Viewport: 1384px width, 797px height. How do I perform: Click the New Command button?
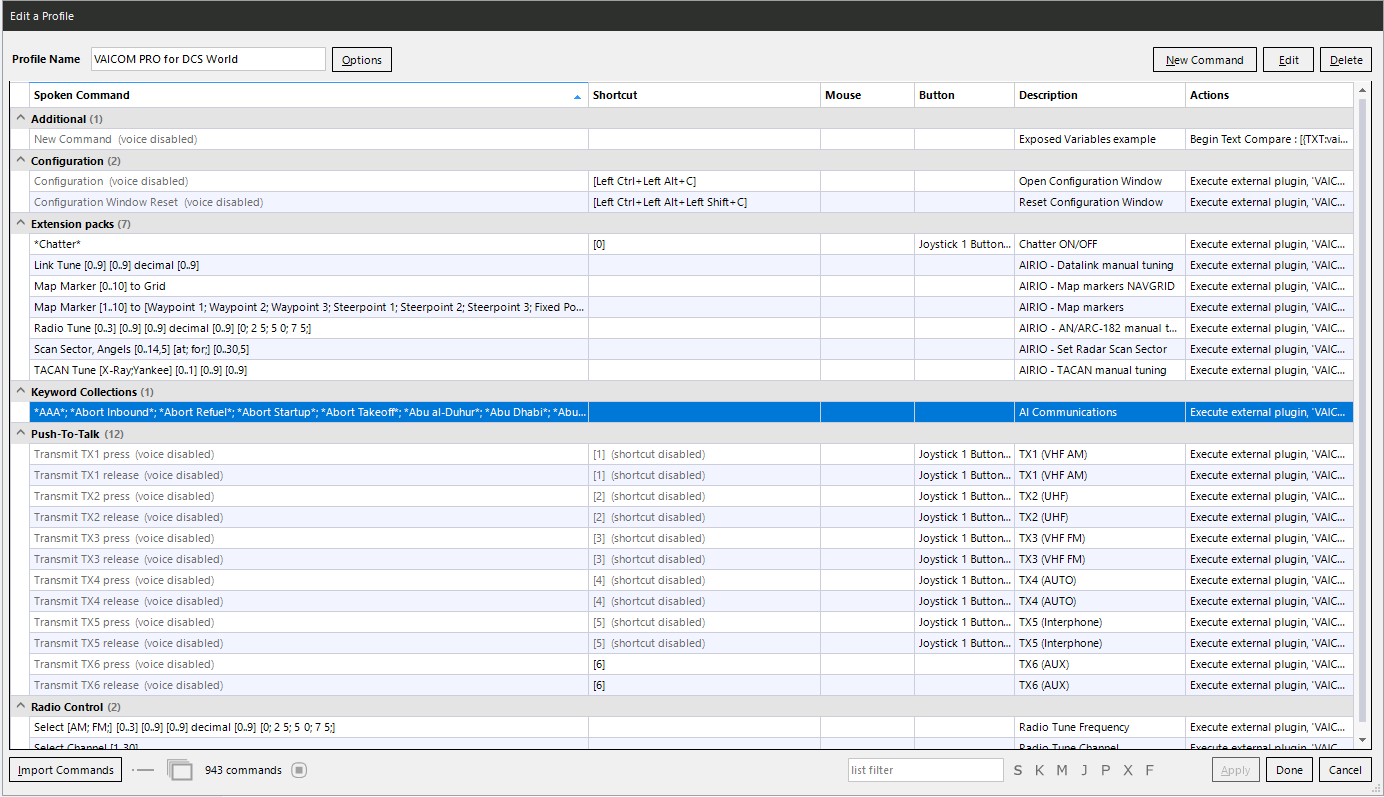click(1204, 60)
